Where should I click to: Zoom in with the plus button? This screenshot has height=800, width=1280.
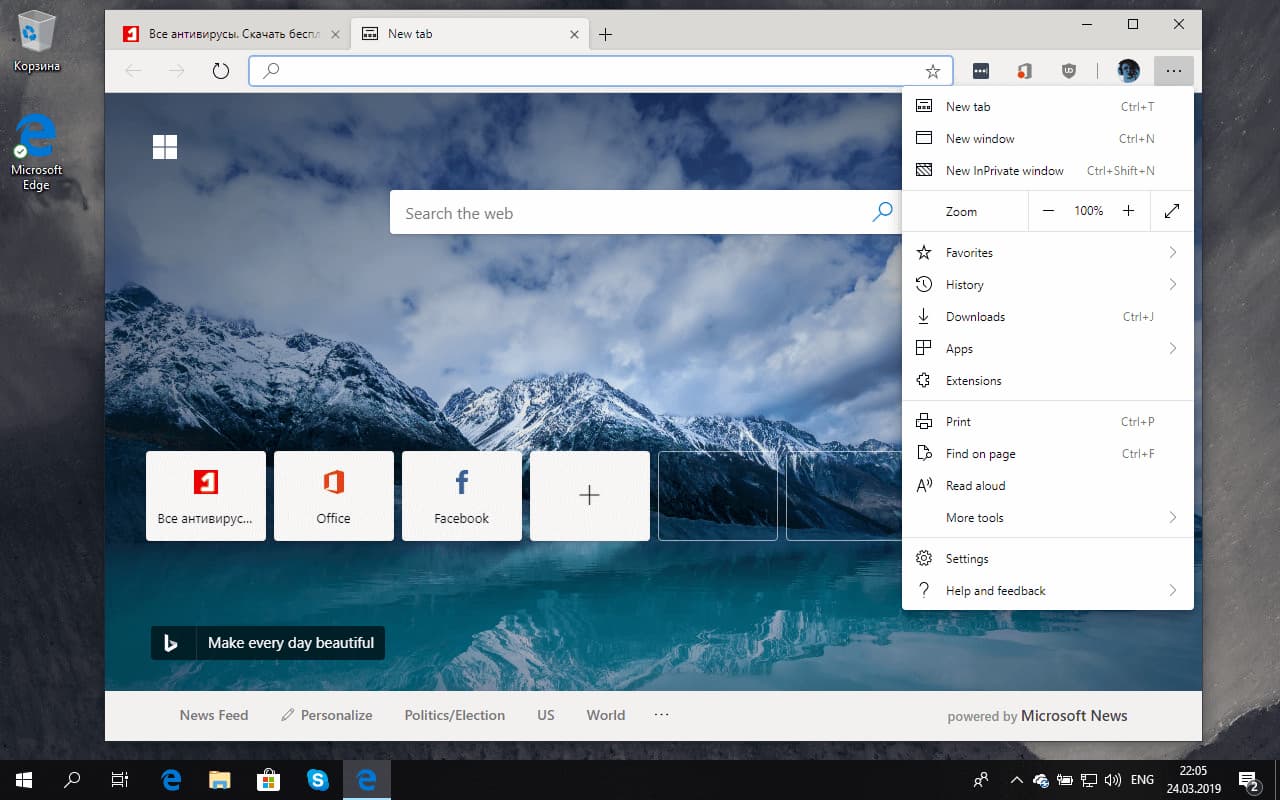click(x=1128, y=211)
